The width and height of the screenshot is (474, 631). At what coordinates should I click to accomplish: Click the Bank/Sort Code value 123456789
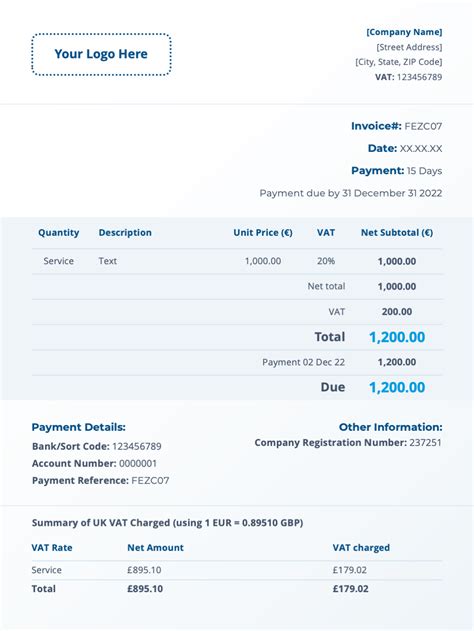pos(137,446)
